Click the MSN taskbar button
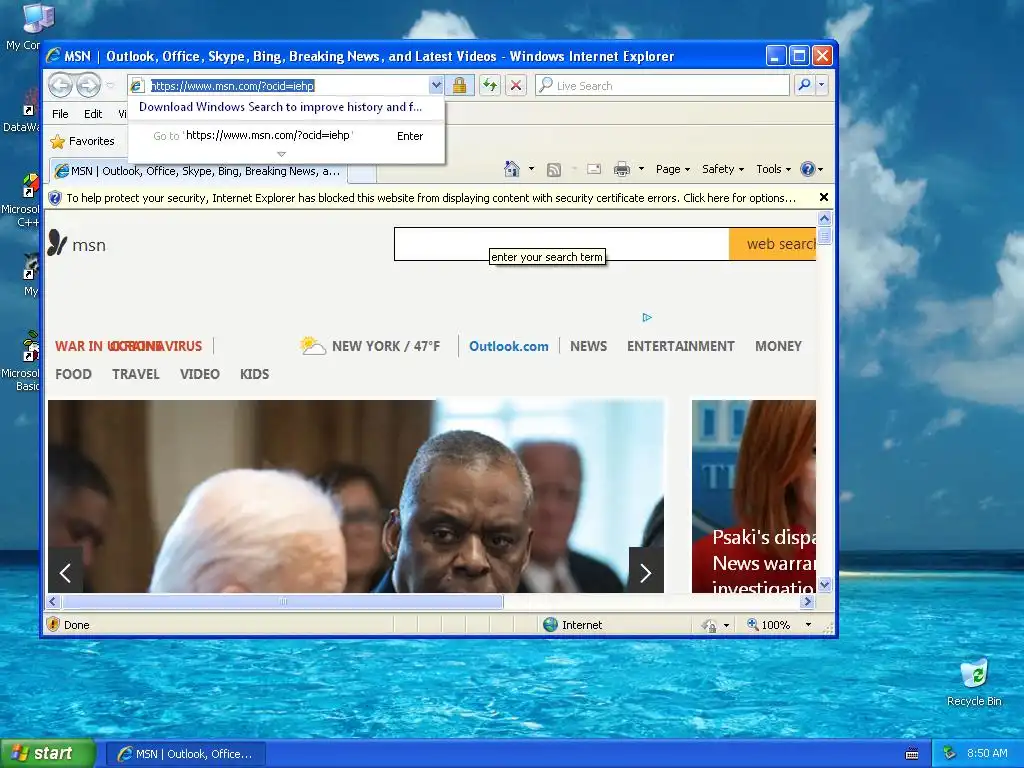1024x768 pixels. pos(185,754)
